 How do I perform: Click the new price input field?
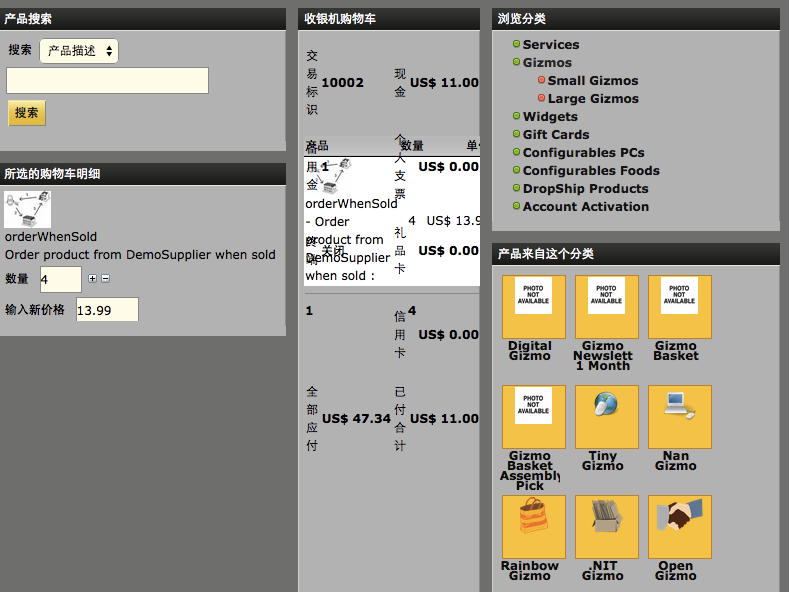(107, 310)
